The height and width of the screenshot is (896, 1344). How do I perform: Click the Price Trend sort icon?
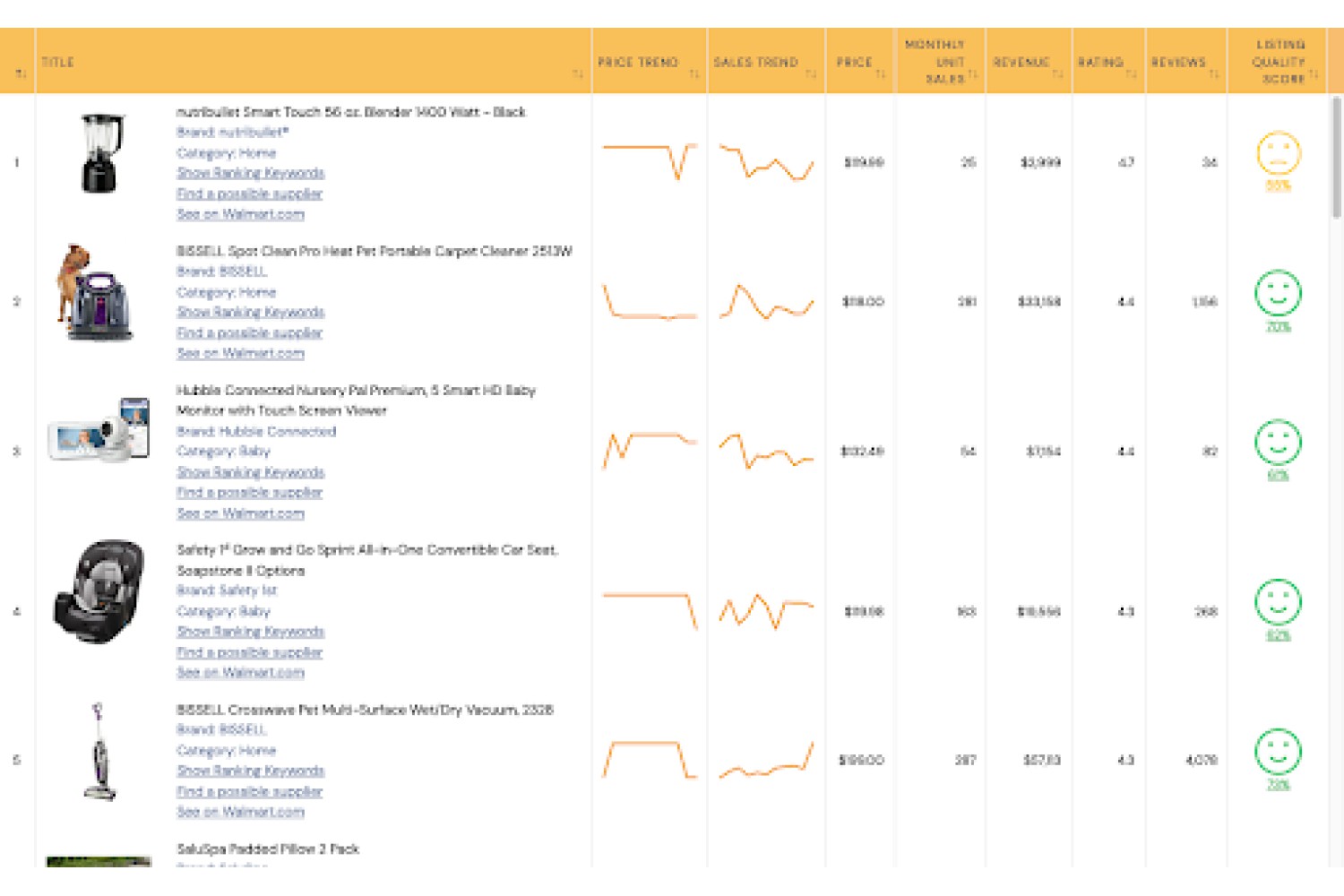coord(694,73)
